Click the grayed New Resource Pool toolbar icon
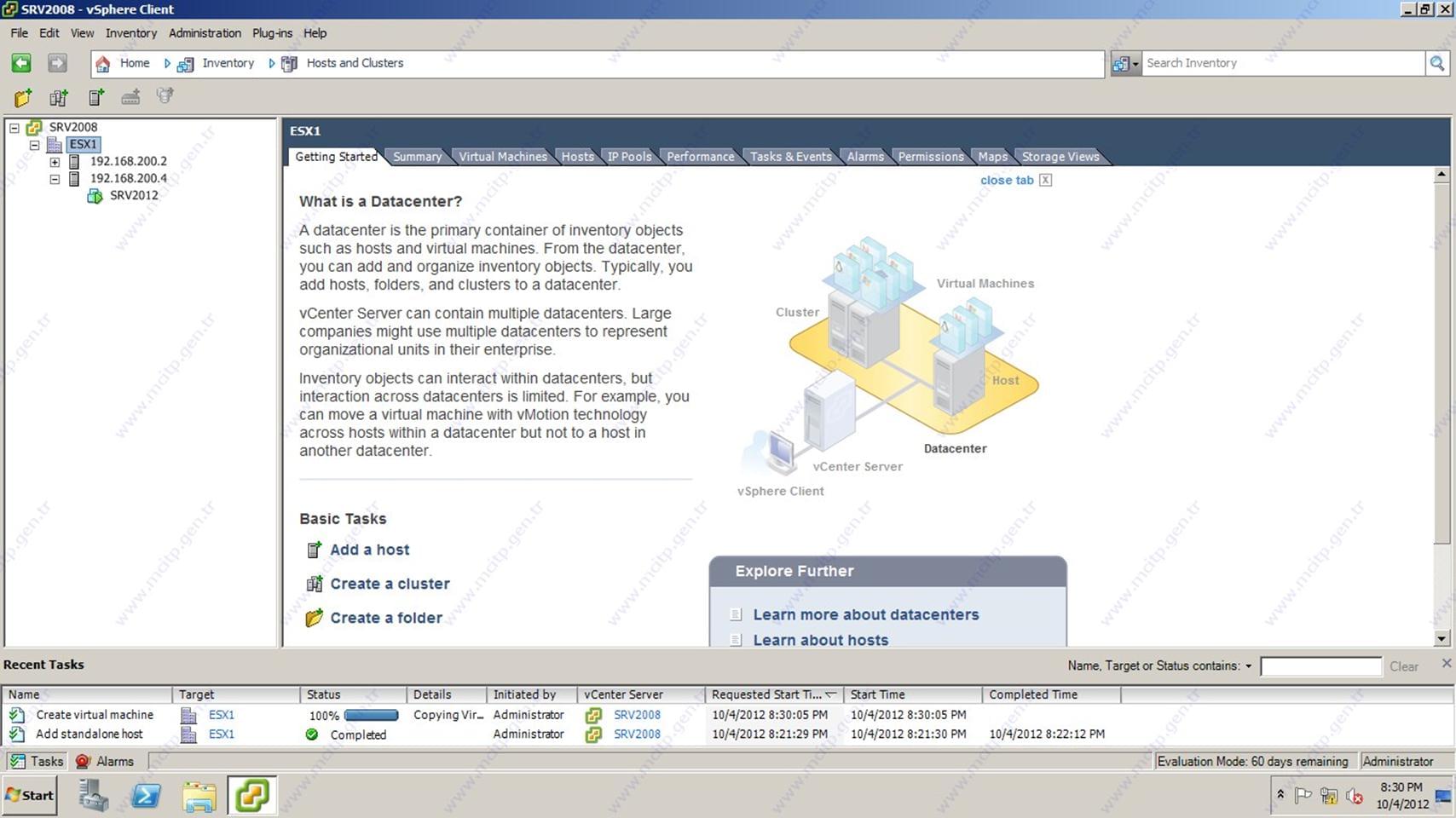Image resolution: width=1456 pixels, height=818 pixels. coord(165,96)
